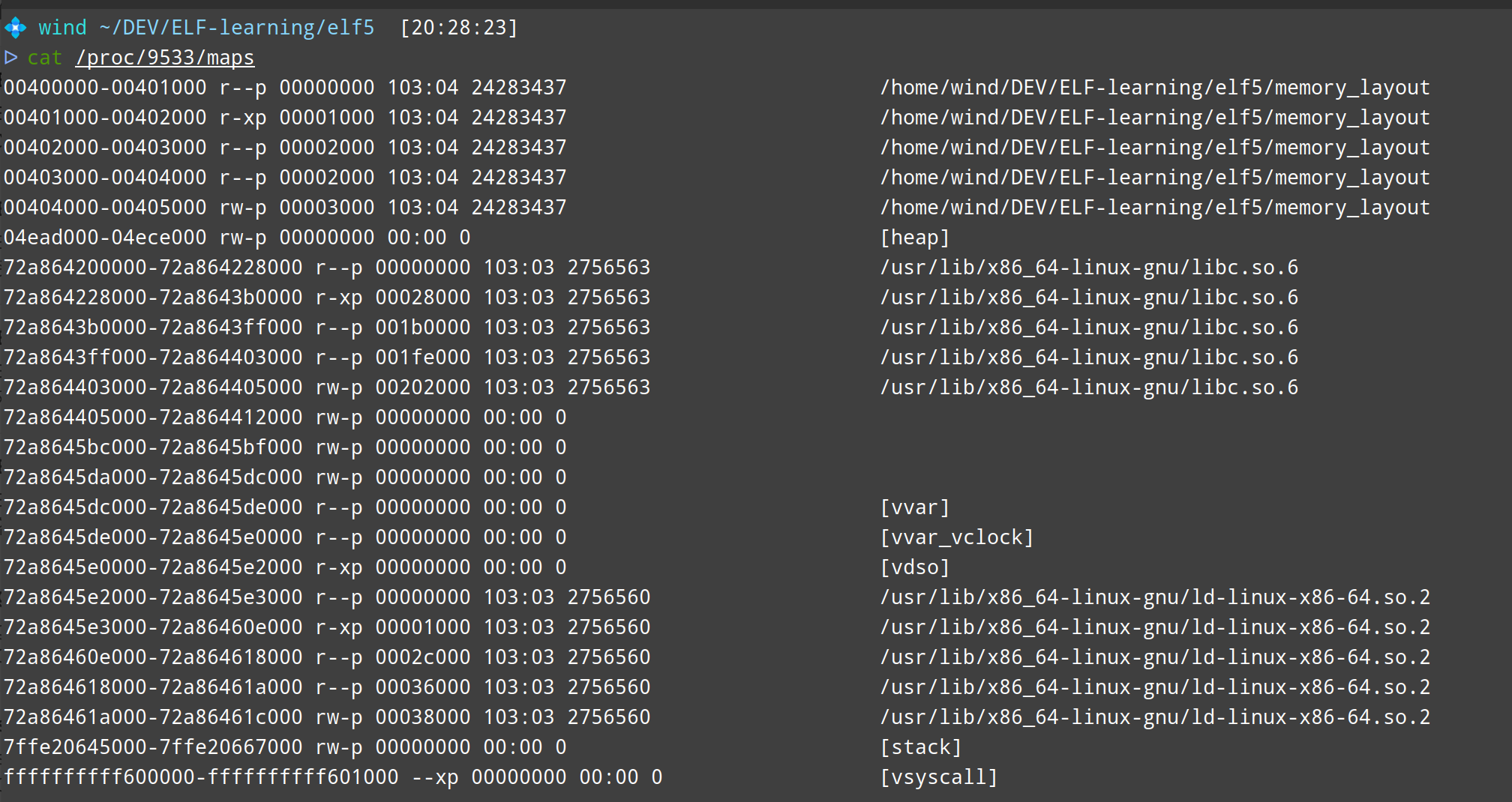The image size is (1512, 802).
Task: Click the [stack] mapping label
Action: pyautogui.click(x=920, y=747)
